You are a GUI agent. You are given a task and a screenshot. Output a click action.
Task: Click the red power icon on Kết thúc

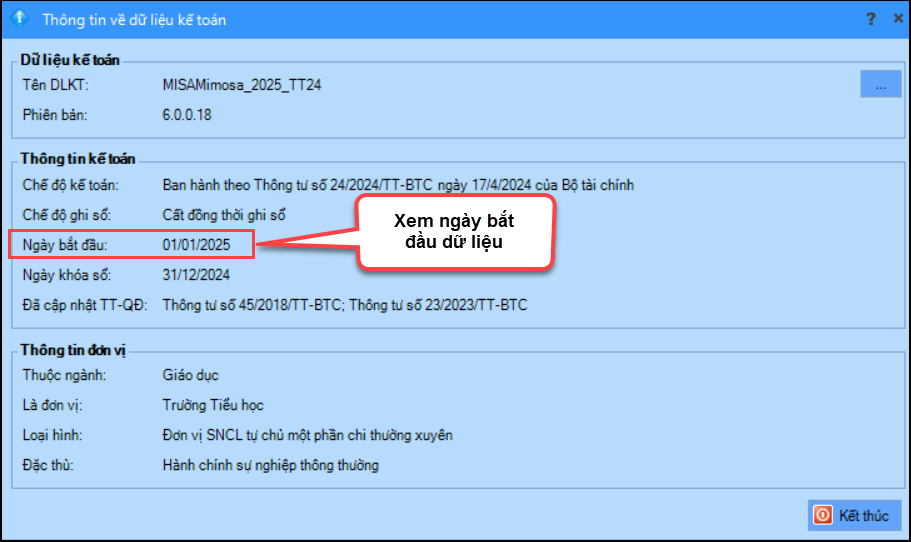[823, 515]
